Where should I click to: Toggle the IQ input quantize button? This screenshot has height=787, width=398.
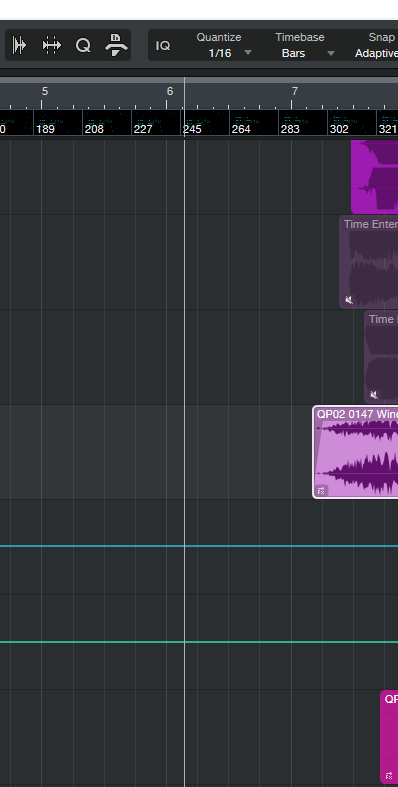pos(163,46)
